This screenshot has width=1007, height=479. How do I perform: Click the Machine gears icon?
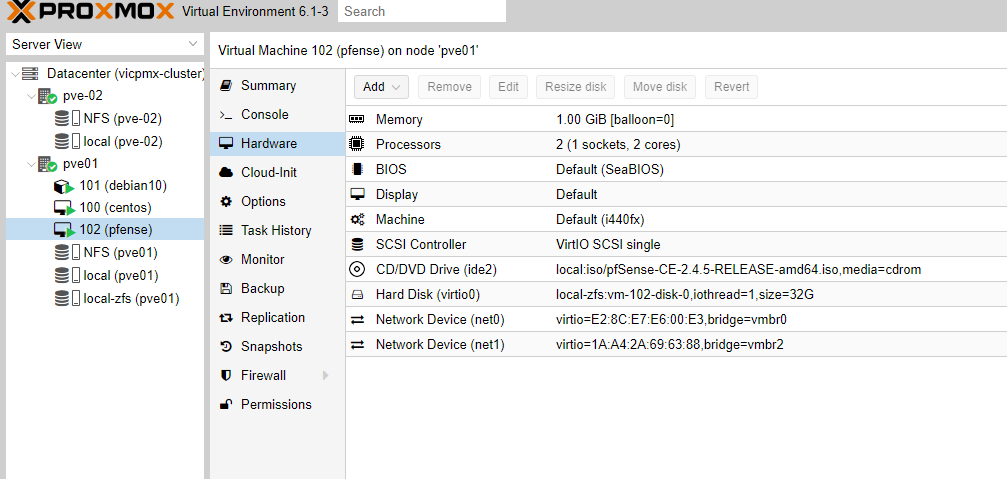pos(357,220)
